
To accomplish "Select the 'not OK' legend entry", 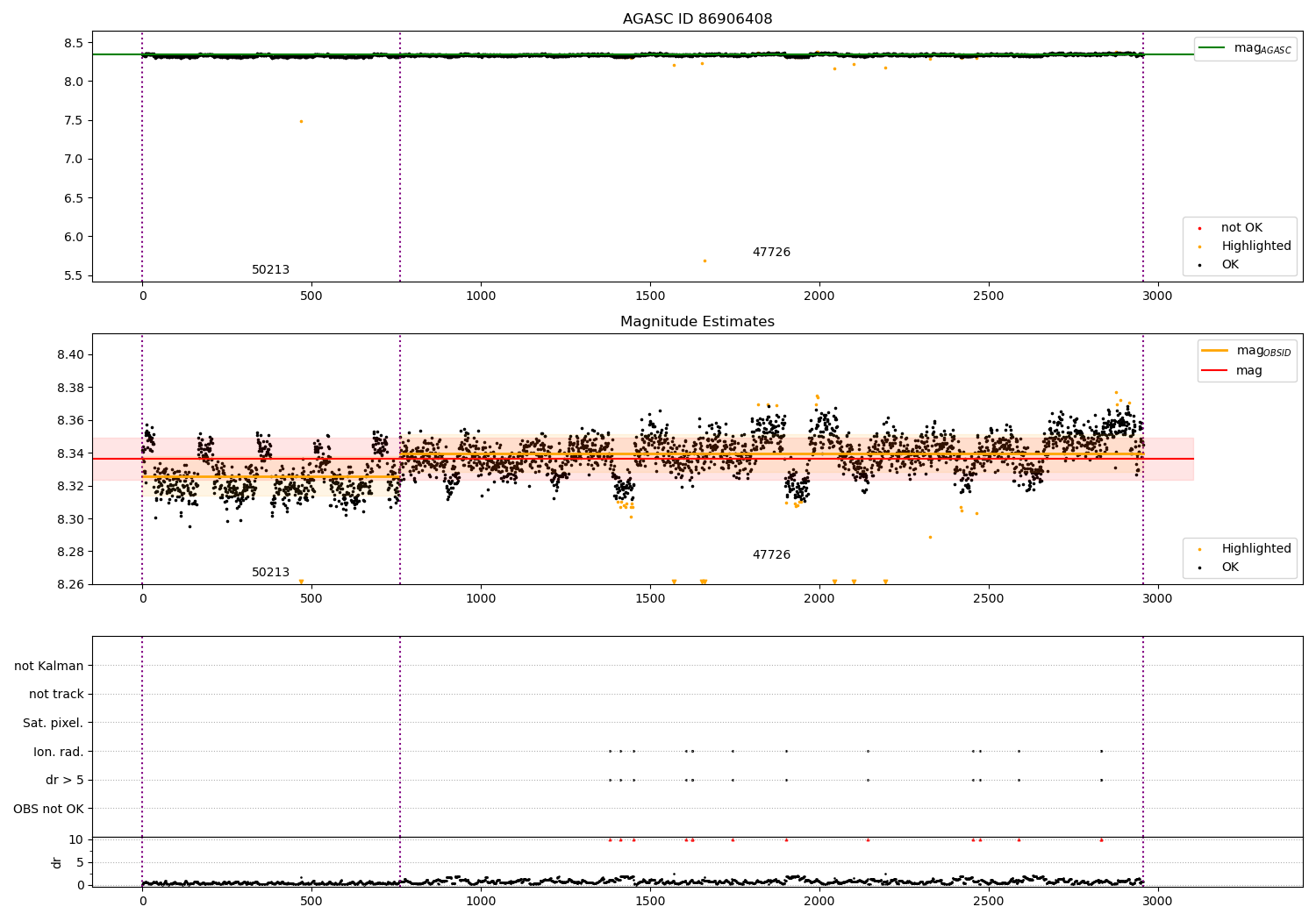I will click(1241, 228).
